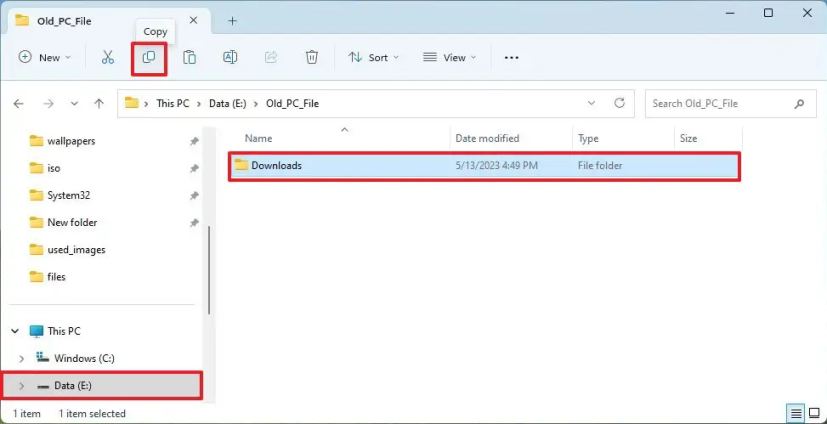Select This PC in navigation pane
The image size is (827, 424).
pyautogui.click(x=64, y=331)
